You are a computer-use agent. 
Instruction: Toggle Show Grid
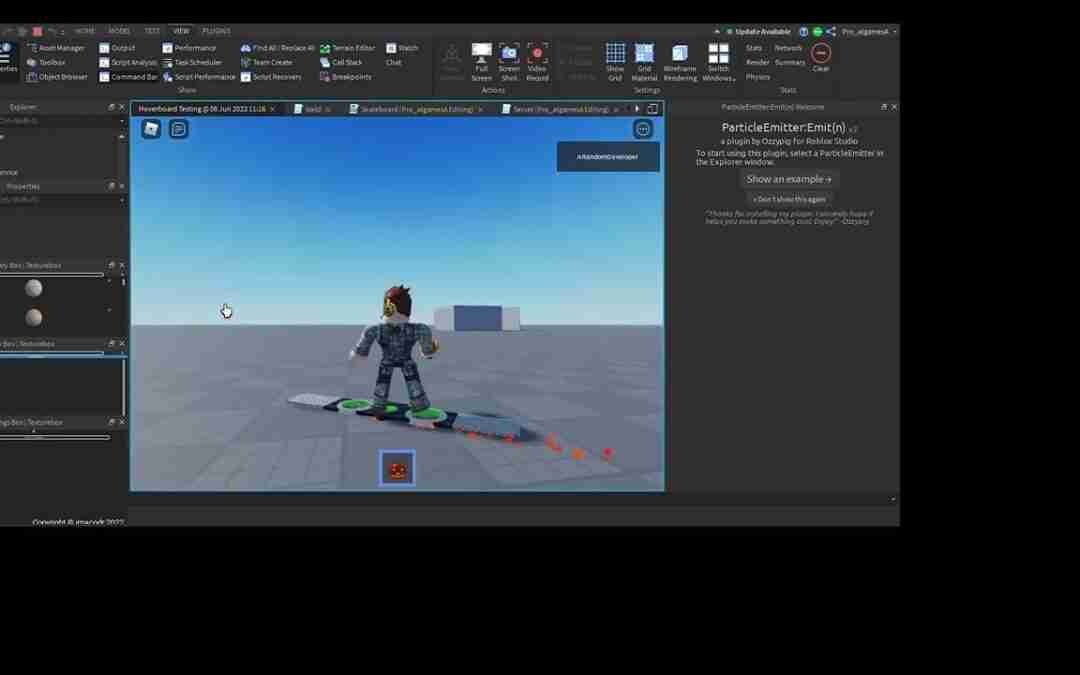[x=615, y=63]
